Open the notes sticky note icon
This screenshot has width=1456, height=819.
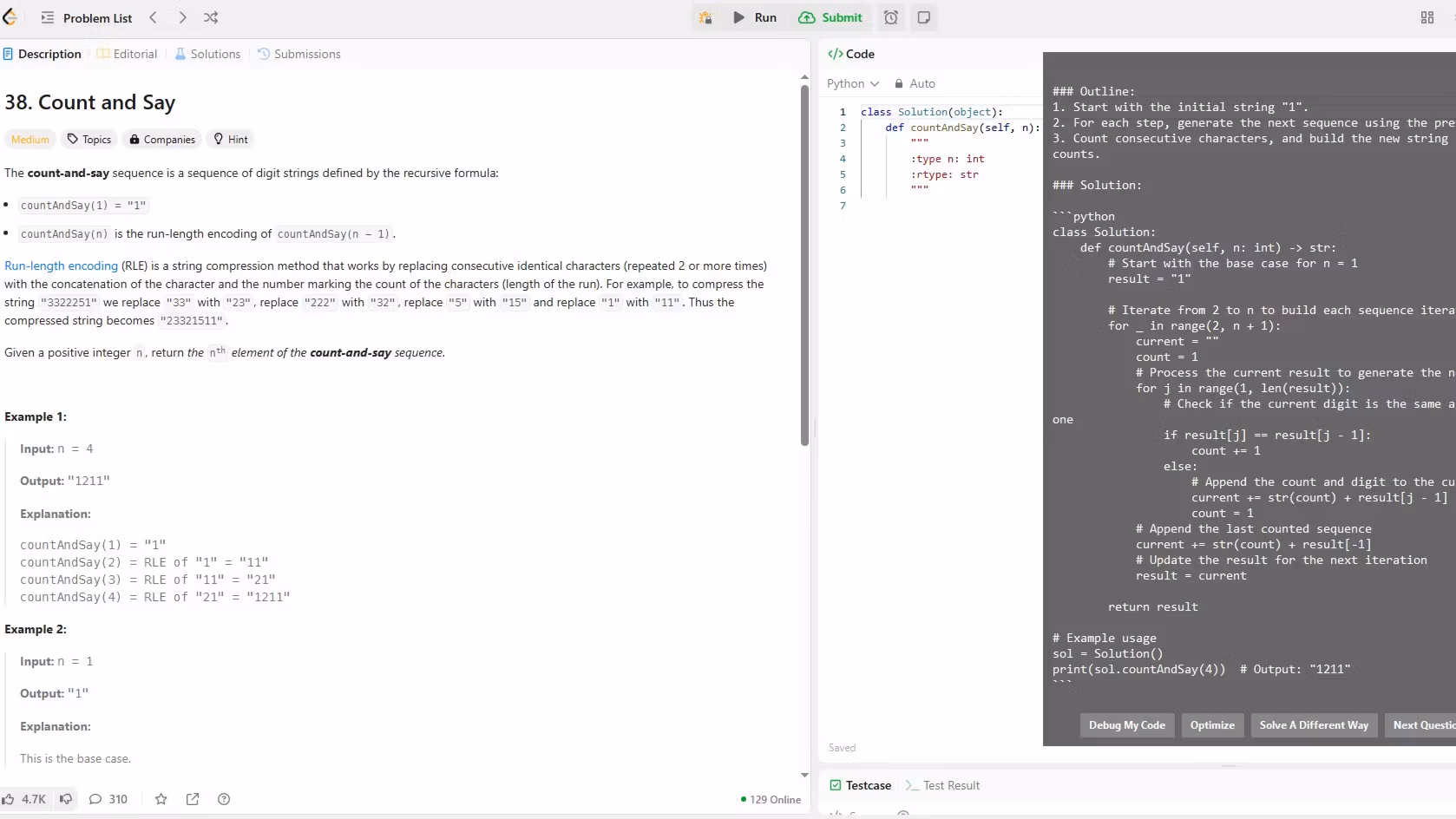[x=924, y=17]
